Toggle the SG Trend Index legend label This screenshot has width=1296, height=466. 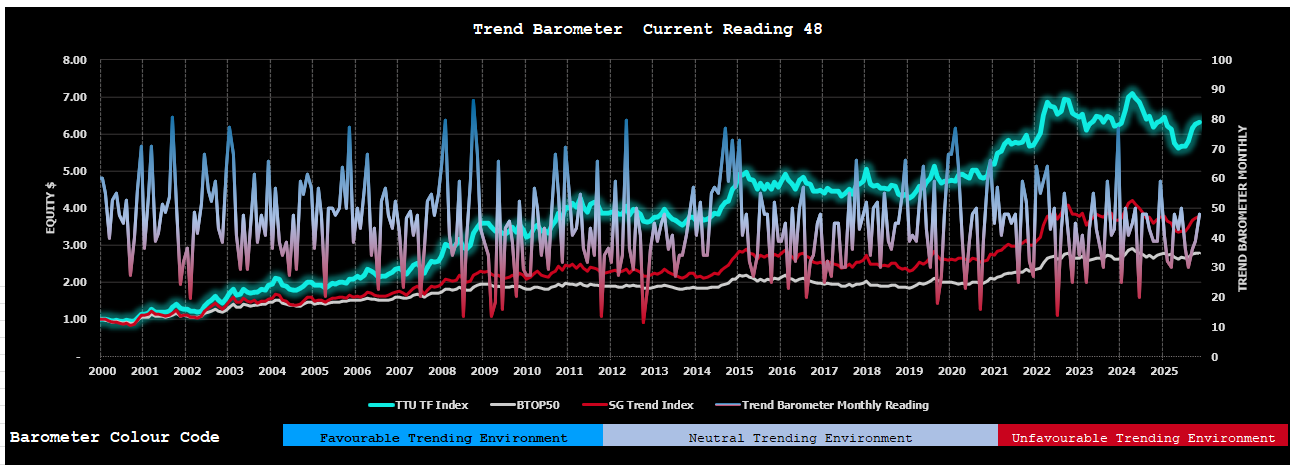tap(651, 405)
